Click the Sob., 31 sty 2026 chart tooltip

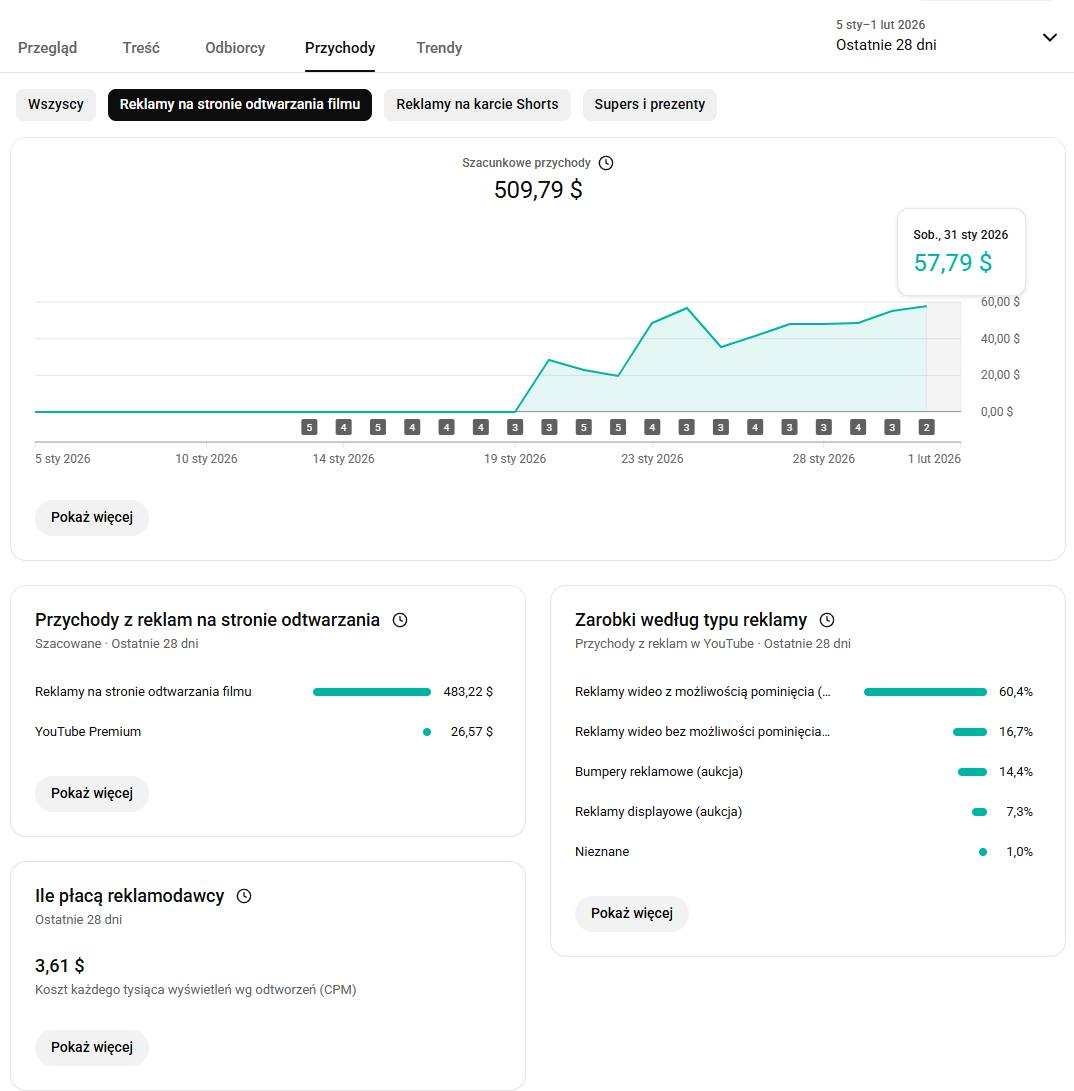[960, 251]
